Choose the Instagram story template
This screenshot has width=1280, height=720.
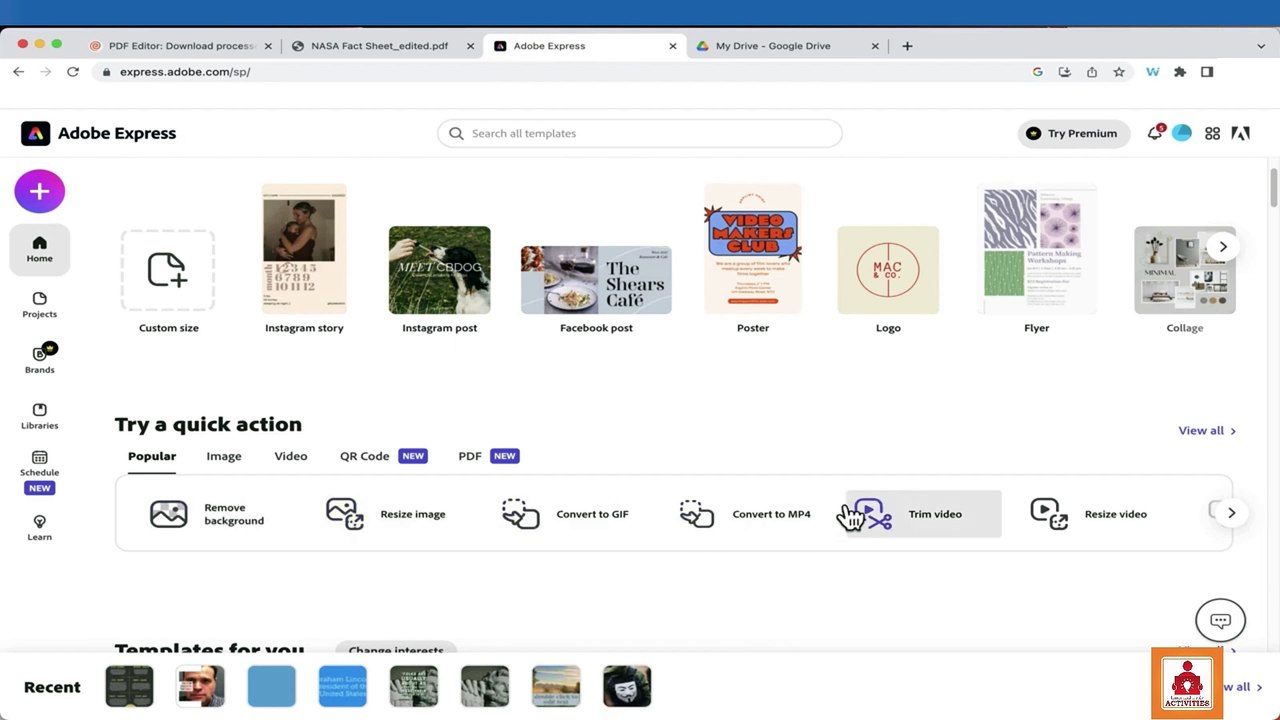pyautogui.click(x=304, y=258)
